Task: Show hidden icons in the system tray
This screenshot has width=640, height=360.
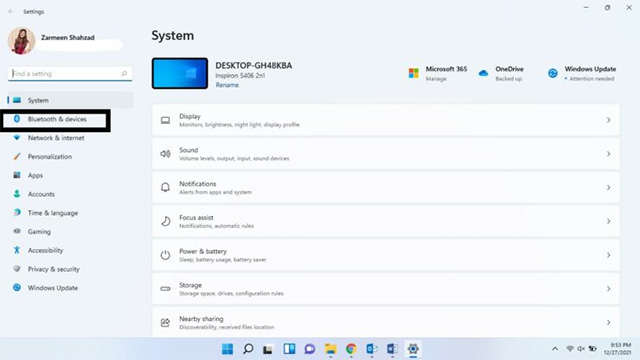Action: (555, 349)
